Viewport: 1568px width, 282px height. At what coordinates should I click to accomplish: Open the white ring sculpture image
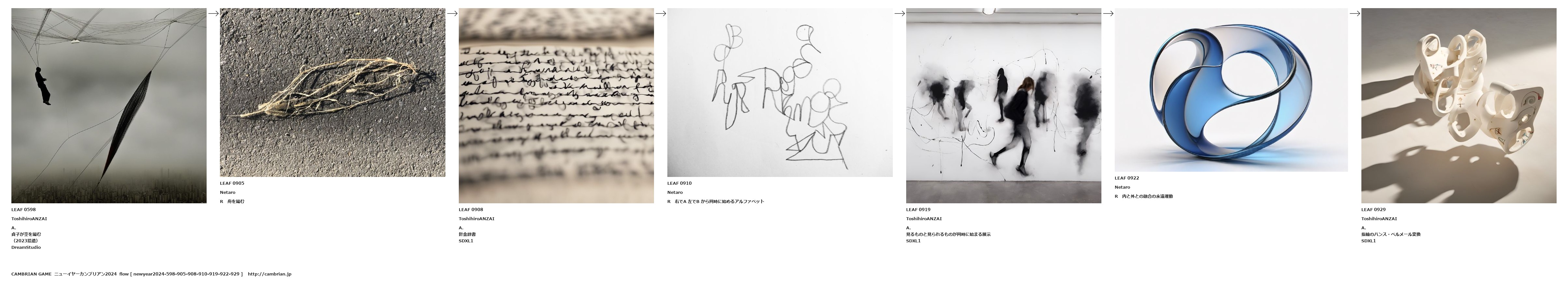(1458, 105)
